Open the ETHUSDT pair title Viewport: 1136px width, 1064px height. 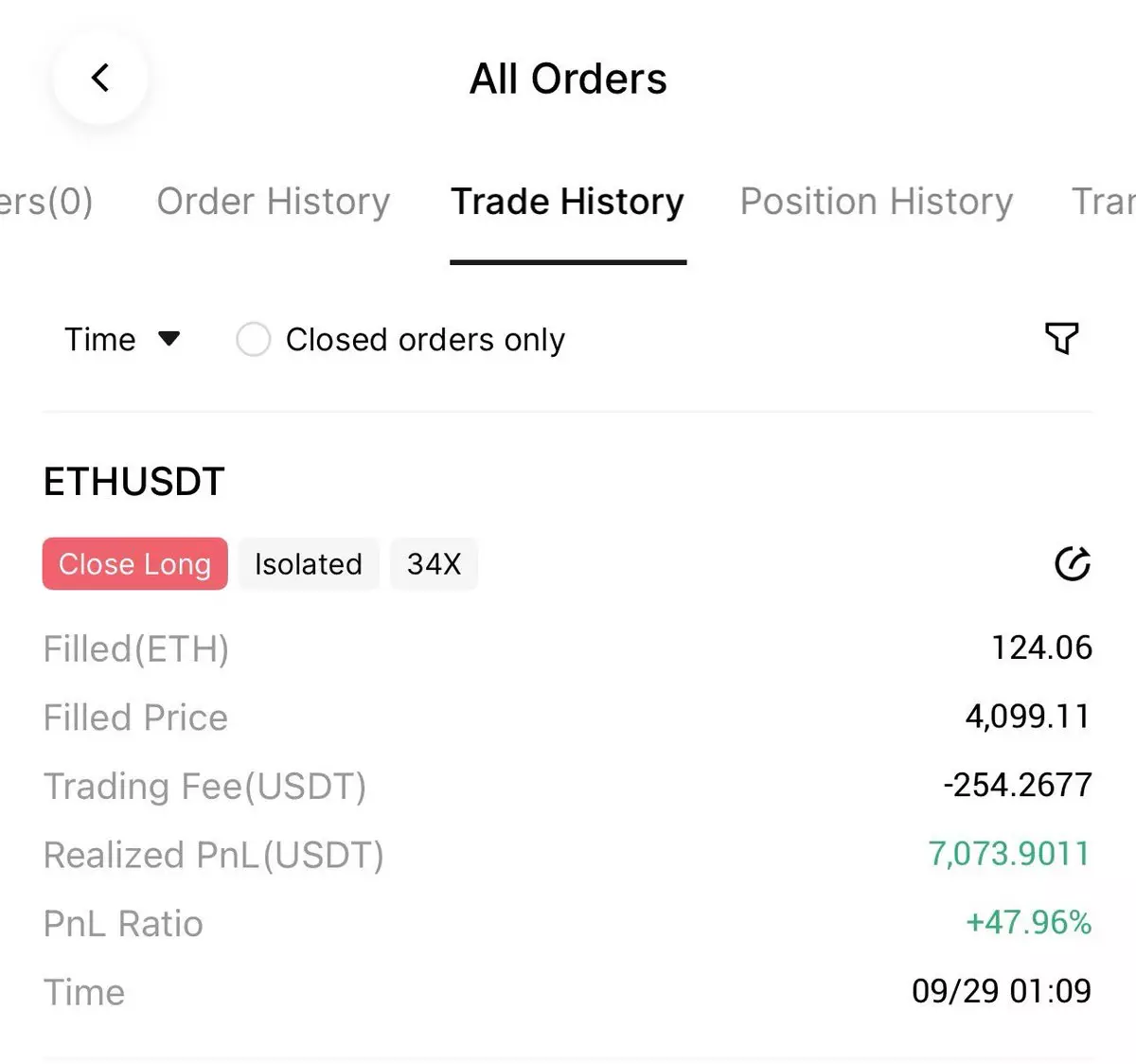(134, 482)
